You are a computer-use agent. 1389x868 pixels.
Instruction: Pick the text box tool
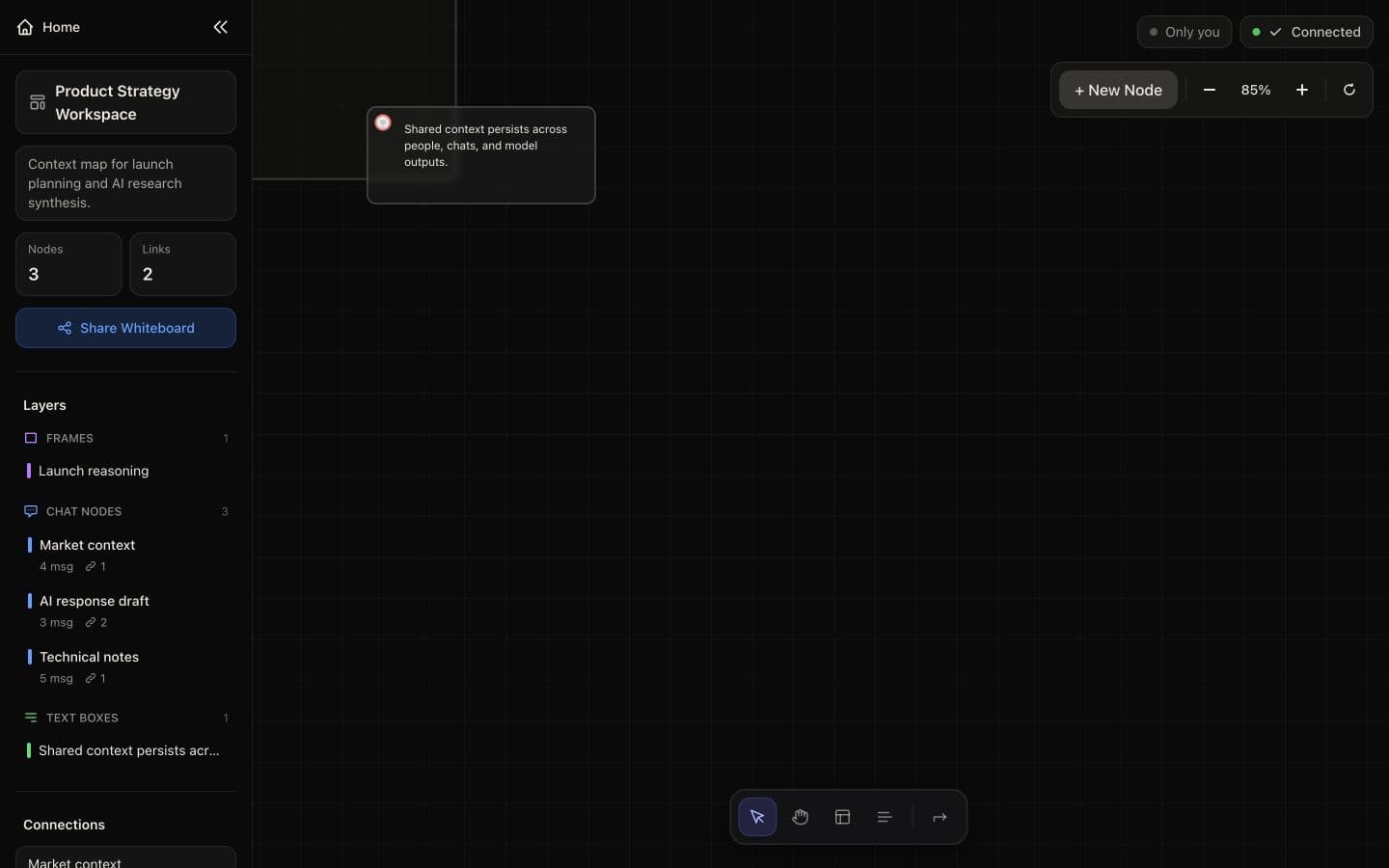point(885,817)
